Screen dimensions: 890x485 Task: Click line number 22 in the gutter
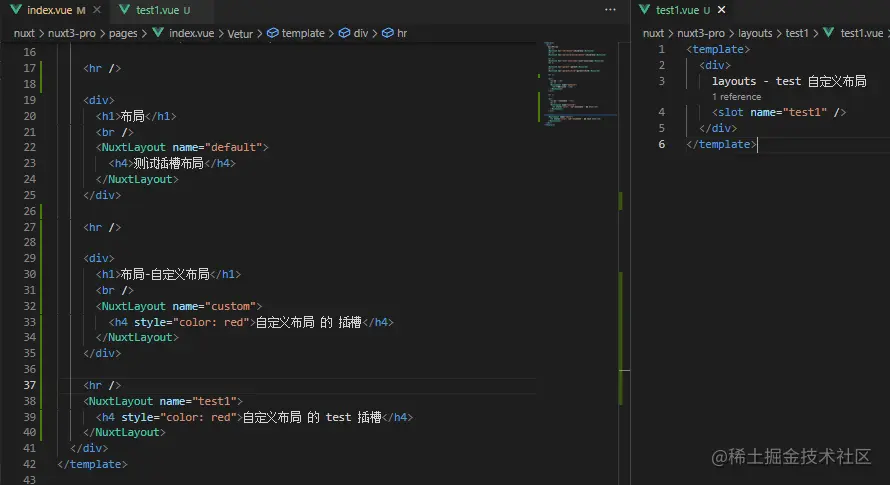click(x=30, y=147)
